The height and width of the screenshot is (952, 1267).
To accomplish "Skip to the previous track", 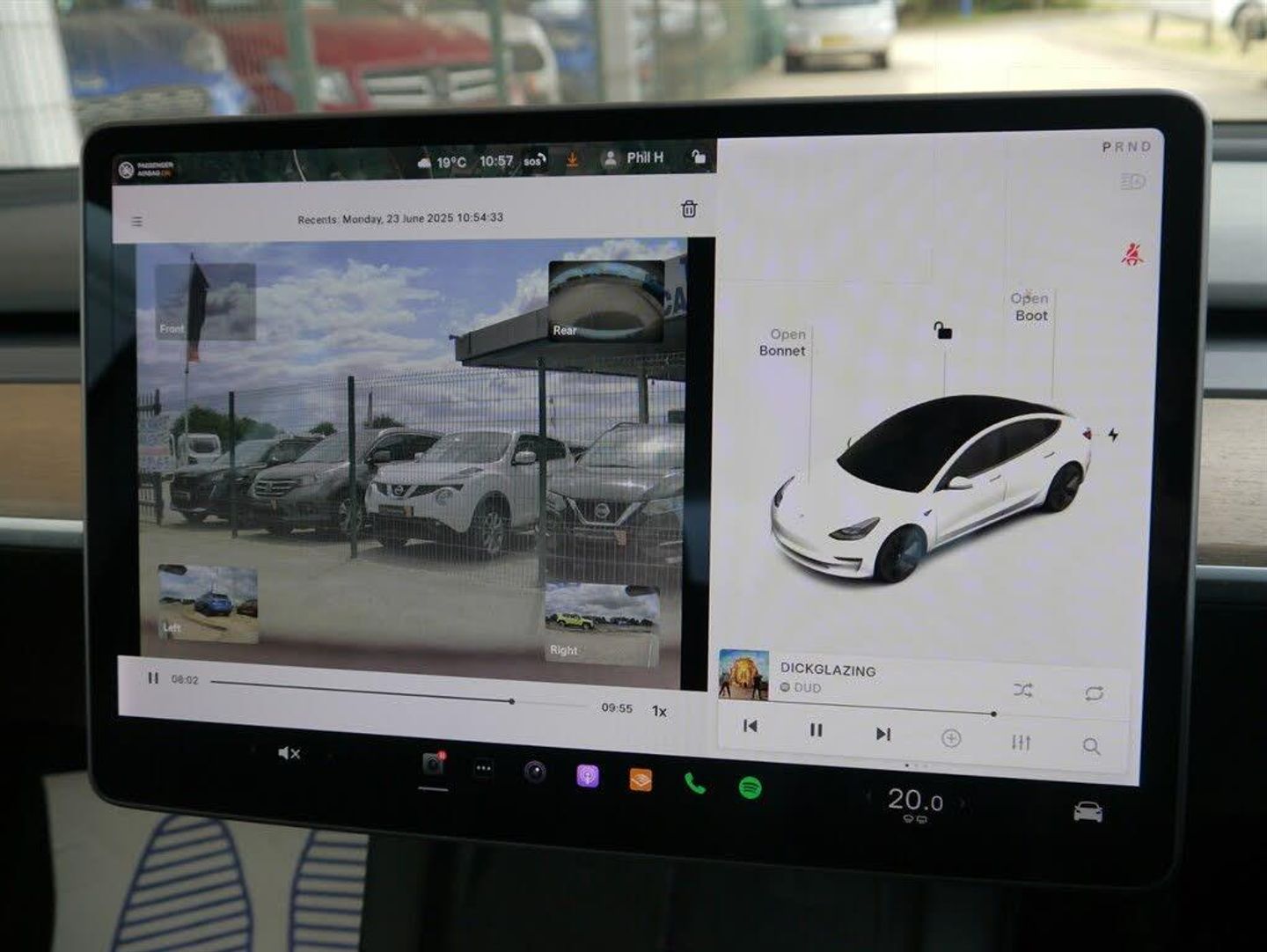I will click(x=751, y=726).
